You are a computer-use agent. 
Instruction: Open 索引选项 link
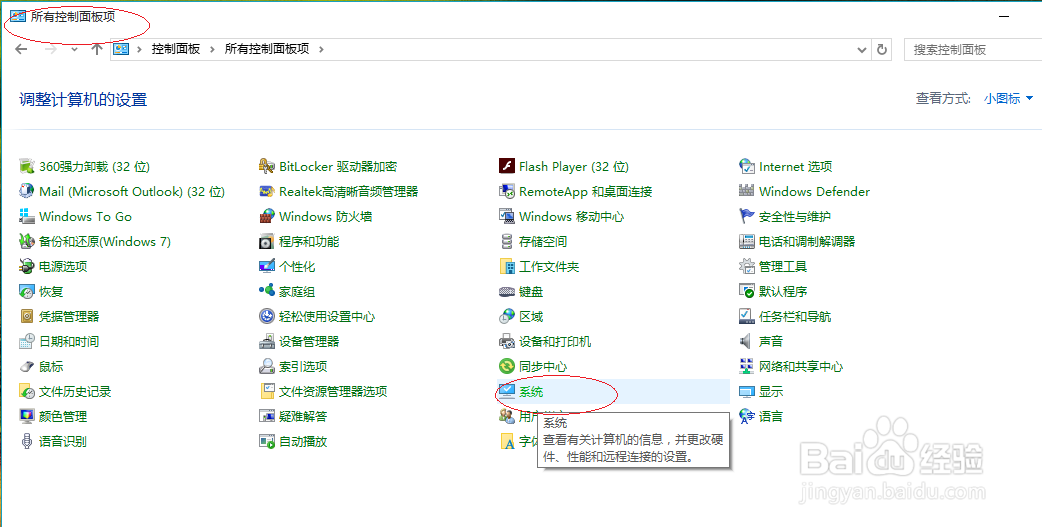pyautogui.click(x=303, y=366)
